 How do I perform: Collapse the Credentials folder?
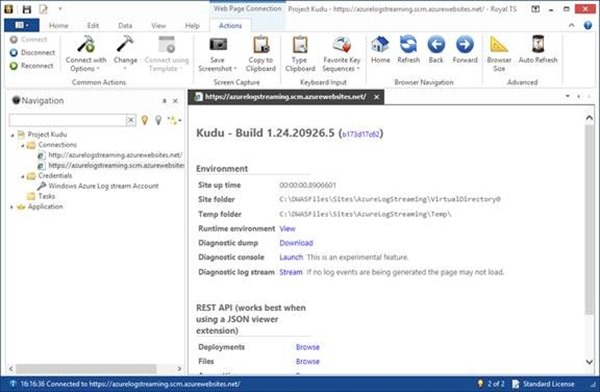coord(23,176)
